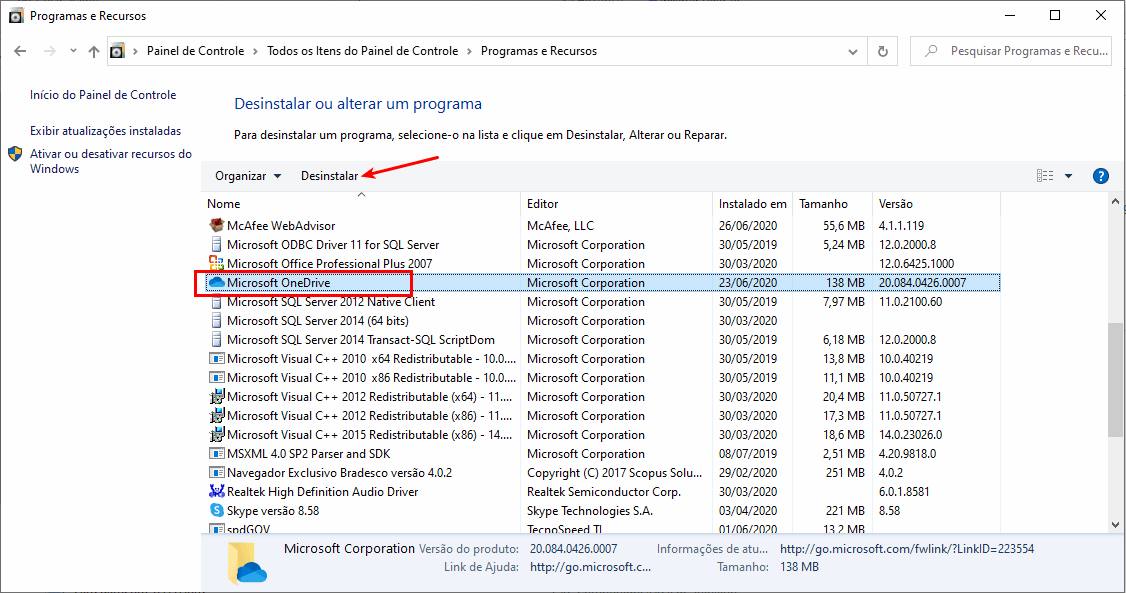Open recent locations dropdown chevron
The width and height of the screenshot is (1126, 593).
73,51
